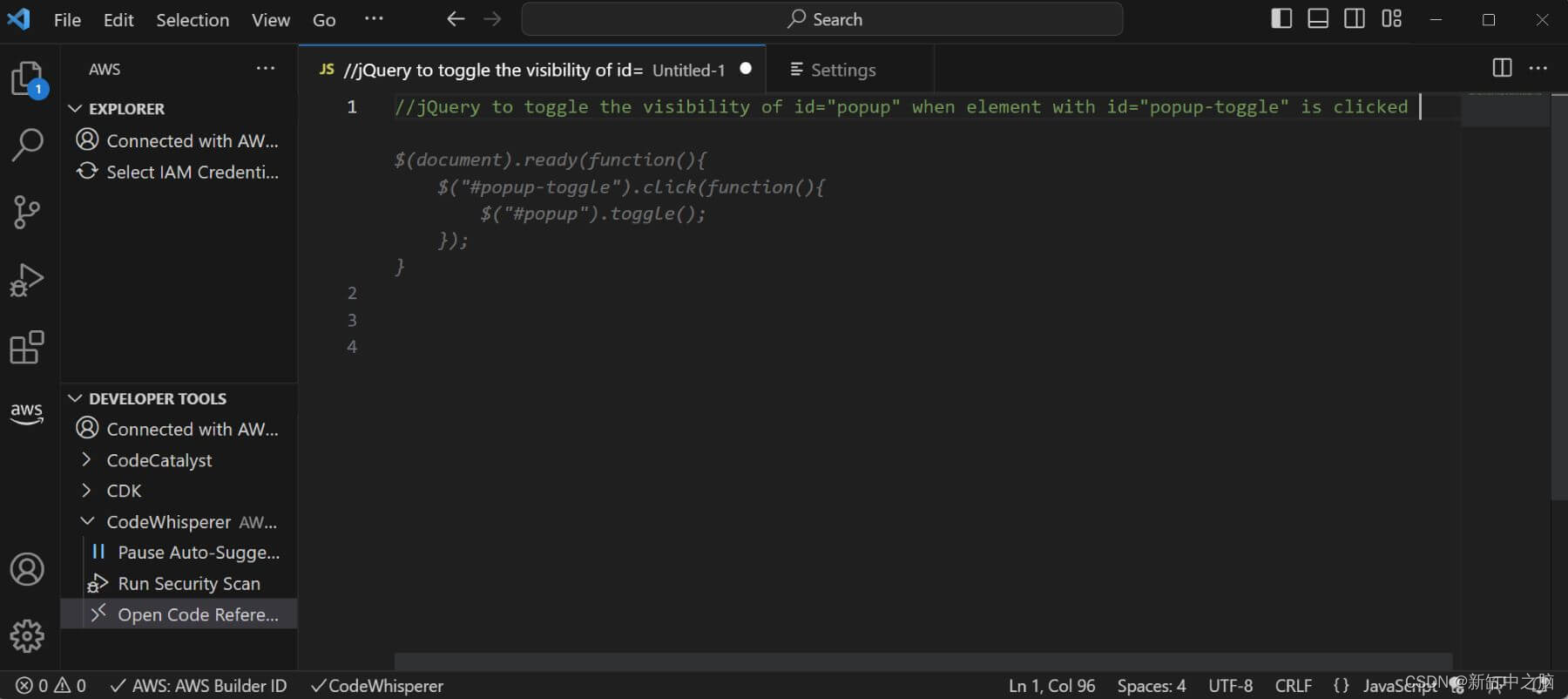Viewport: 1568px width, 699px height.
Task: Click the command center Search box
Action: tap(822, 19)
